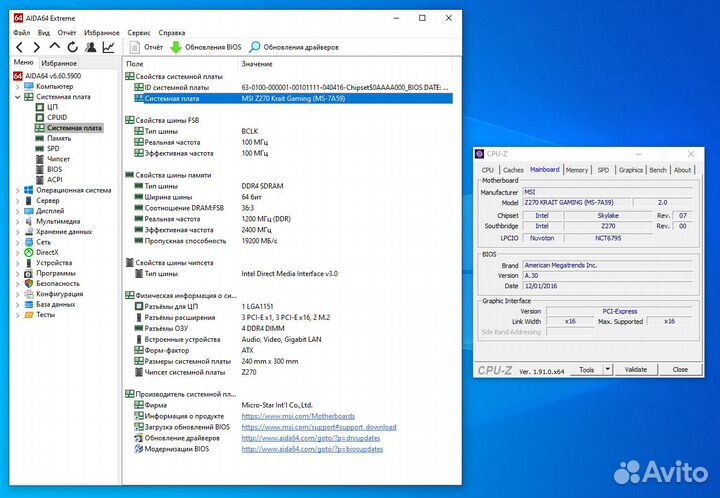720x498 pixels.
Task: Select the SPD item under Системная плата
Action: pos(53,149)
